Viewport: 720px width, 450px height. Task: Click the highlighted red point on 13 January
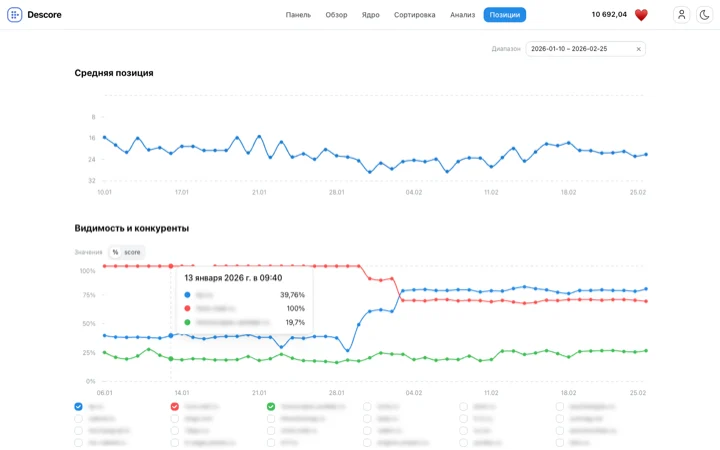click(171, 266)
